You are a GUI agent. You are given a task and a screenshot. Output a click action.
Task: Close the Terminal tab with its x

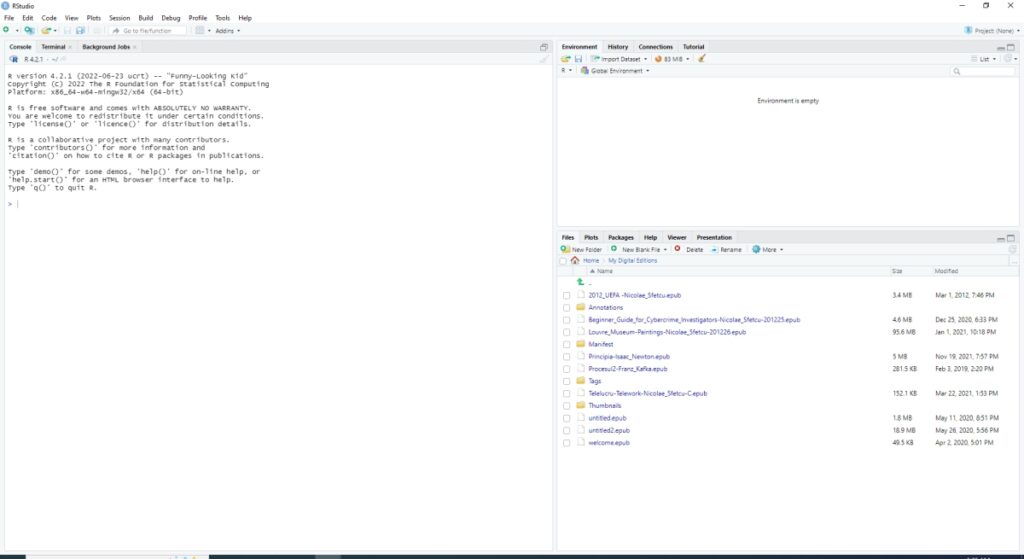click(70, 47)
